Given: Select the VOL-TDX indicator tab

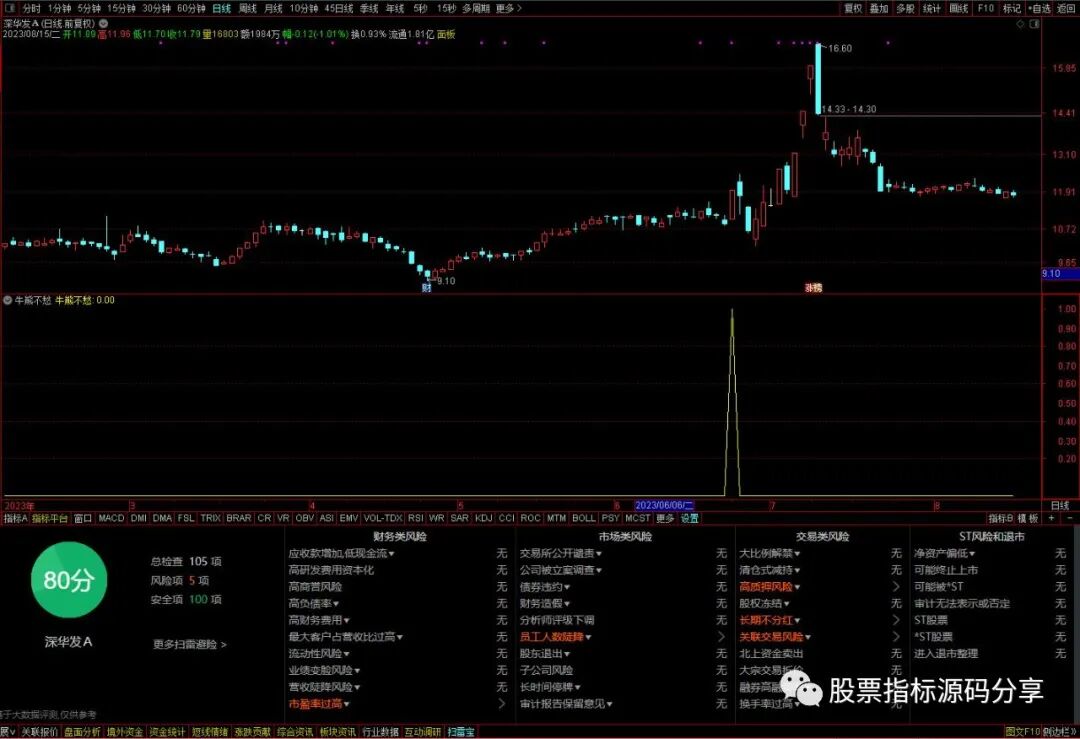Looking at the screenshot, I should [383, 518].
